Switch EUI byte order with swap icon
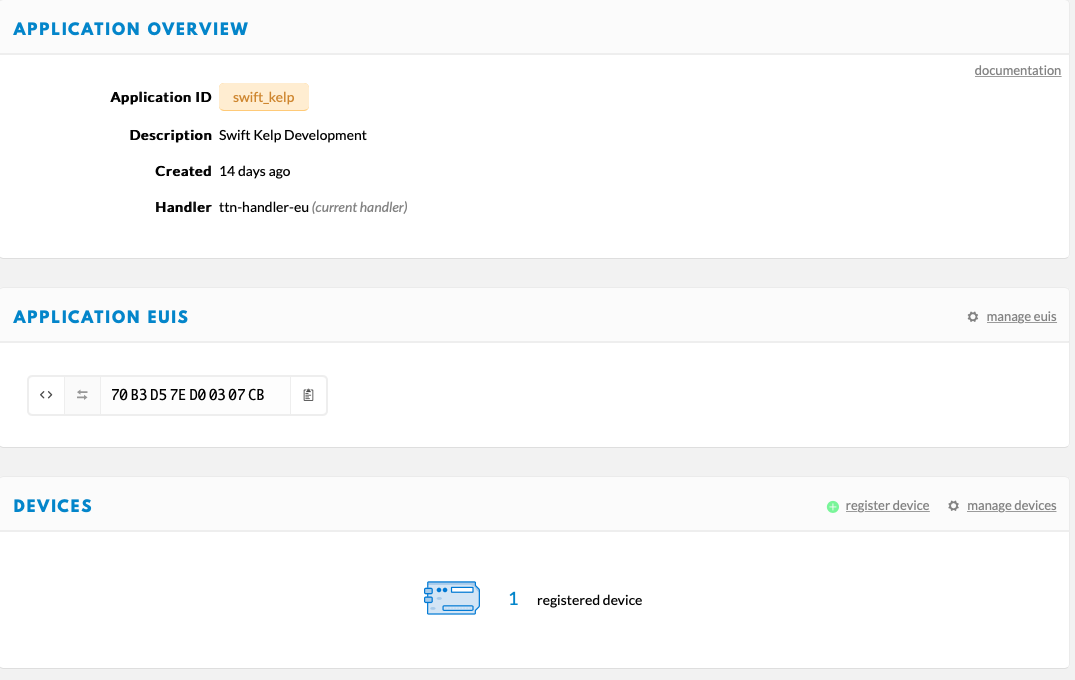This screenshot has height=680, width=1075. pos(82,395)
